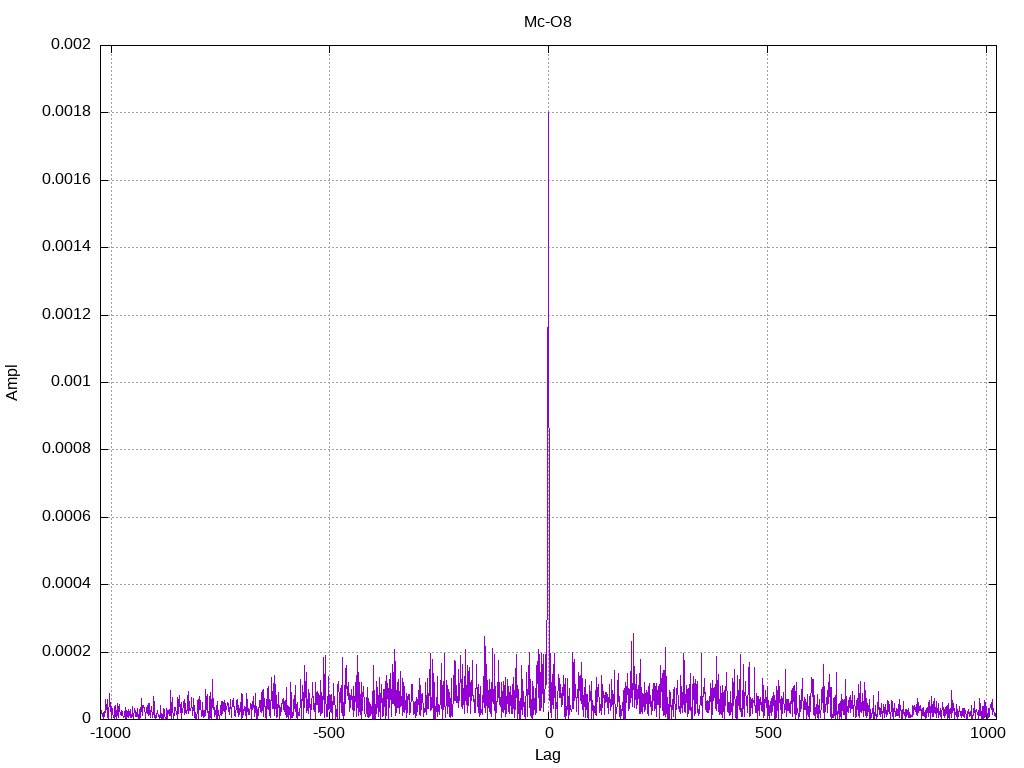The height and width of the screenshot is (768, 1024).
Task: Pick the 0.0008 y-axis tick label
Action: (x=66, y=449)
